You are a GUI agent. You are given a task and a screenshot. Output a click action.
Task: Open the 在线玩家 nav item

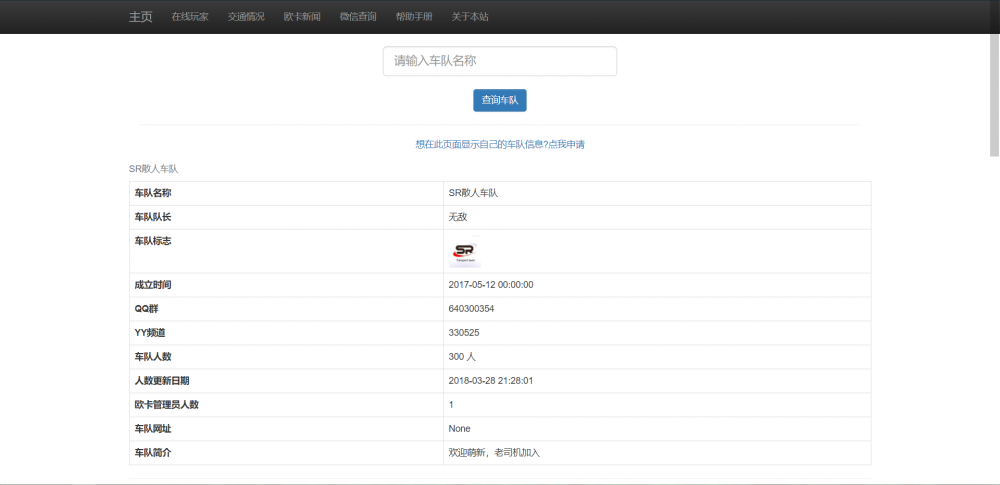coord(190,17)
